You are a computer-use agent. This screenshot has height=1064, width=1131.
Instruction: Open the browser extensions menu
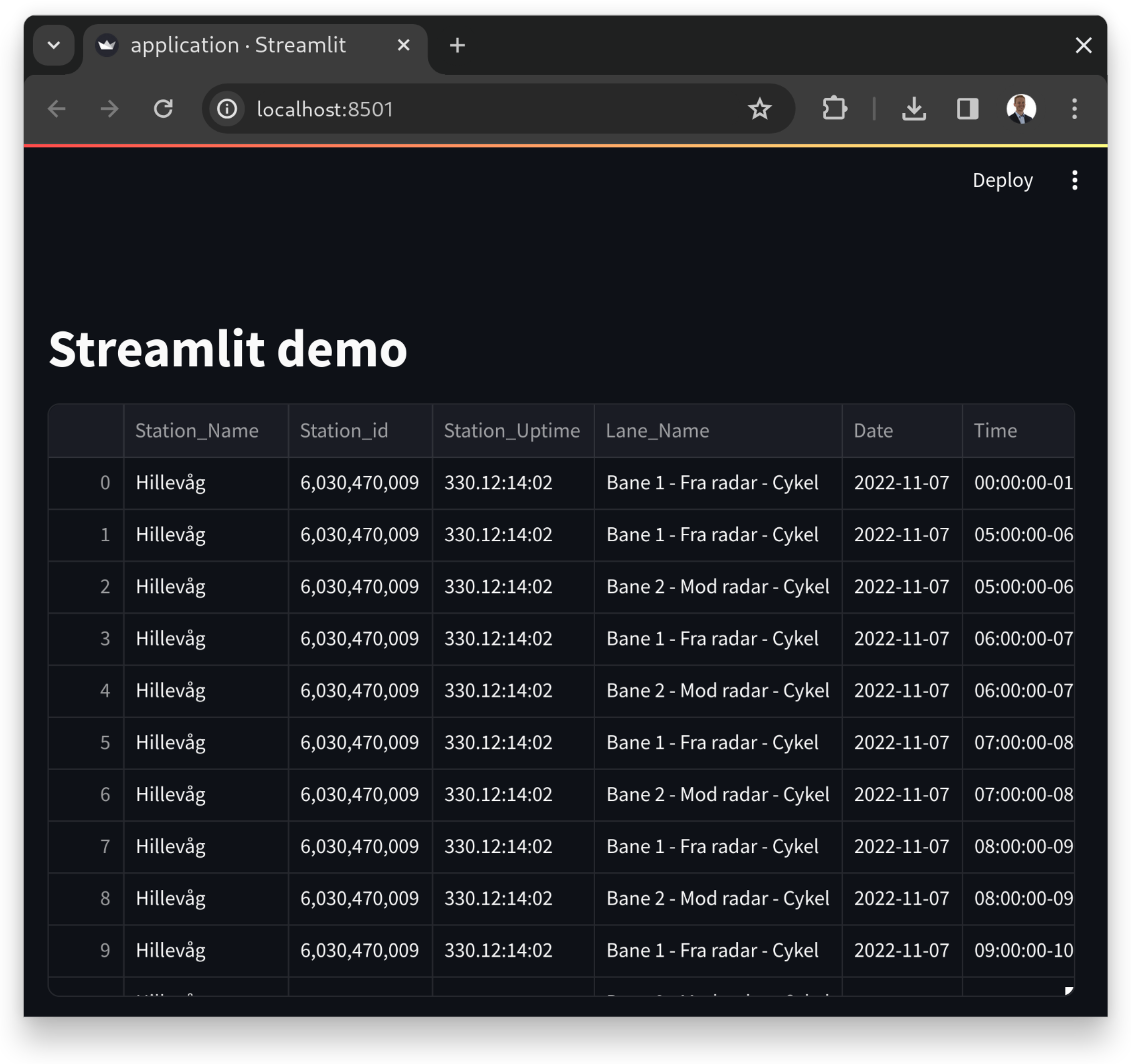point(835,109)
